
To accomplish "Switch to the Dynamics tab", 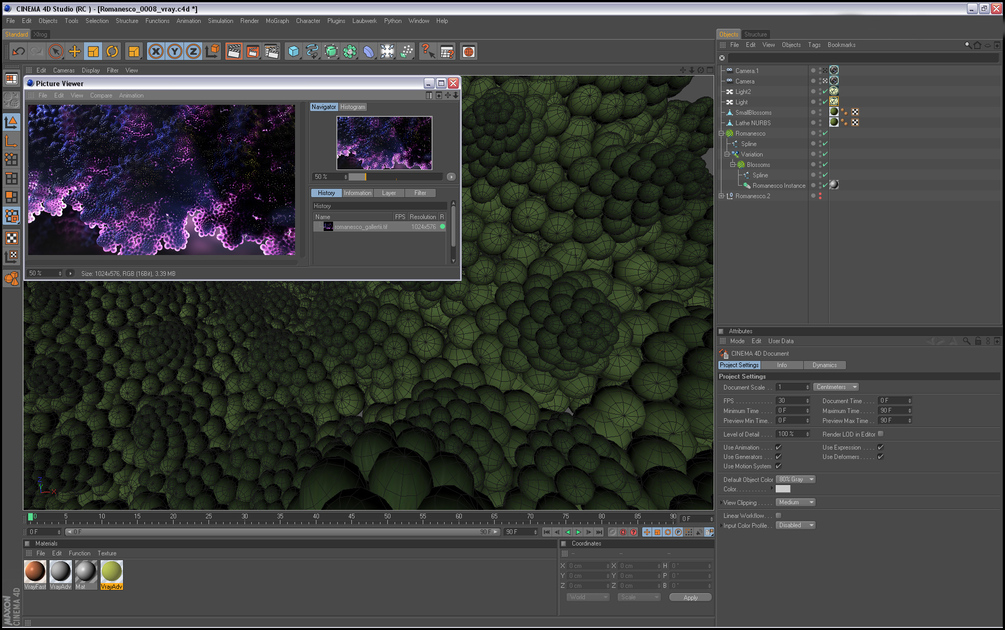I will [x=824, y=365].
